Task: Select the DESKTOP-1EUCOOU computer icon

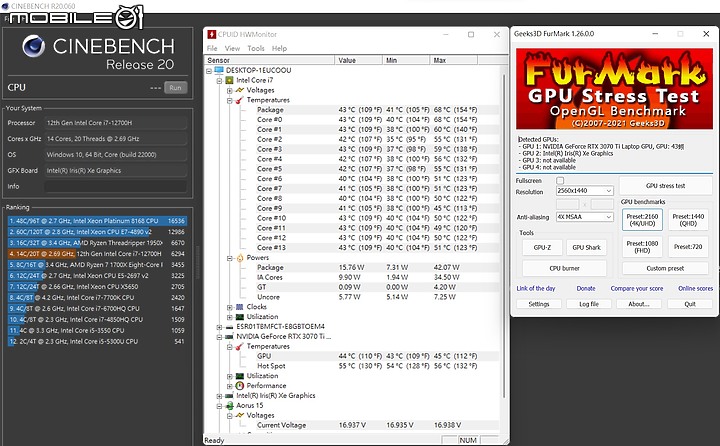Action: pos(219,70)
